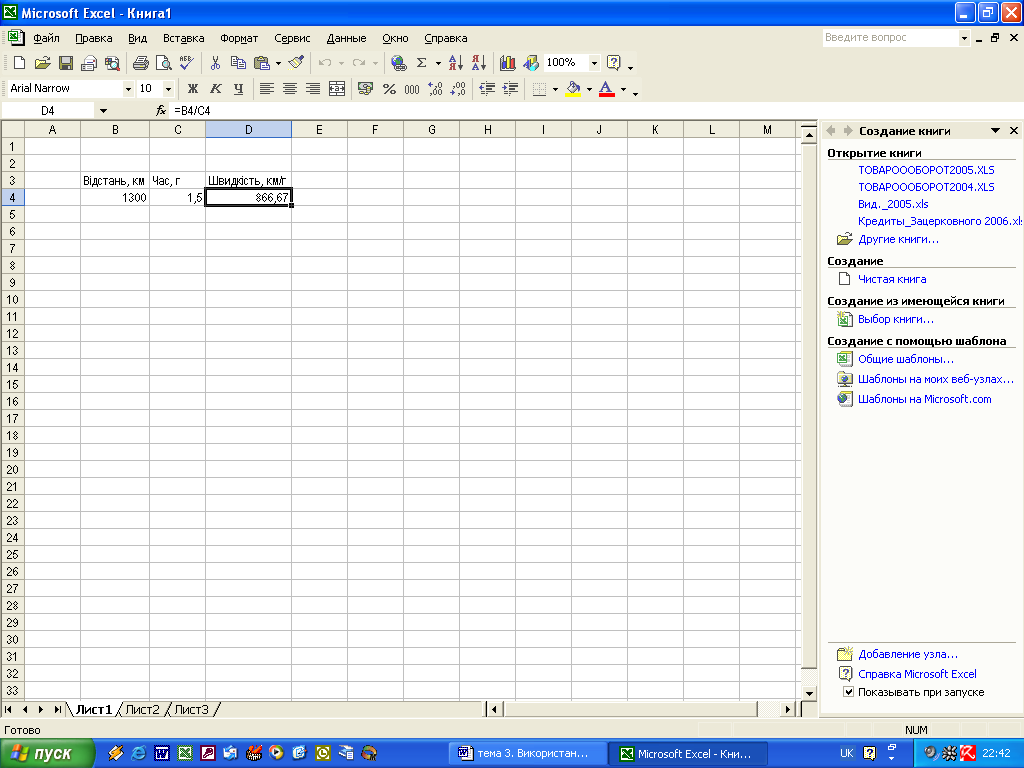Sort descending with the Я-A icon

(x=479, y=63)
